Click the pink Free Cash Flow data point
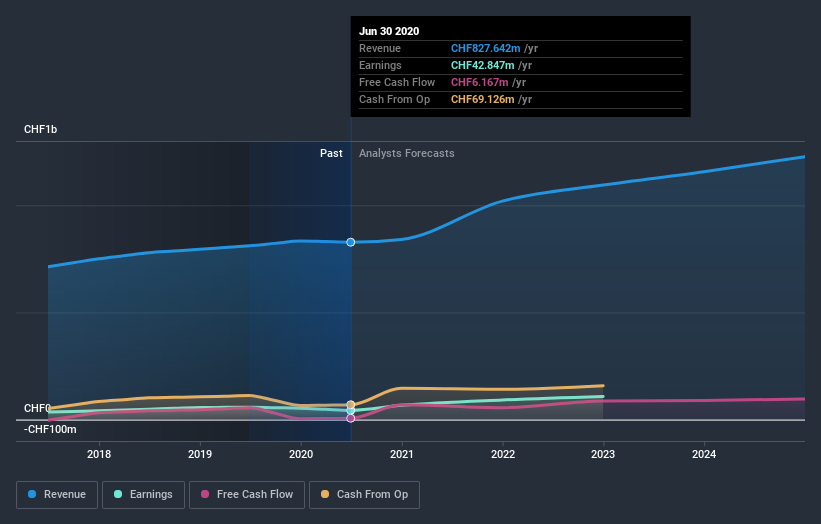The image size is (821, 524). [x=351, y=418]
